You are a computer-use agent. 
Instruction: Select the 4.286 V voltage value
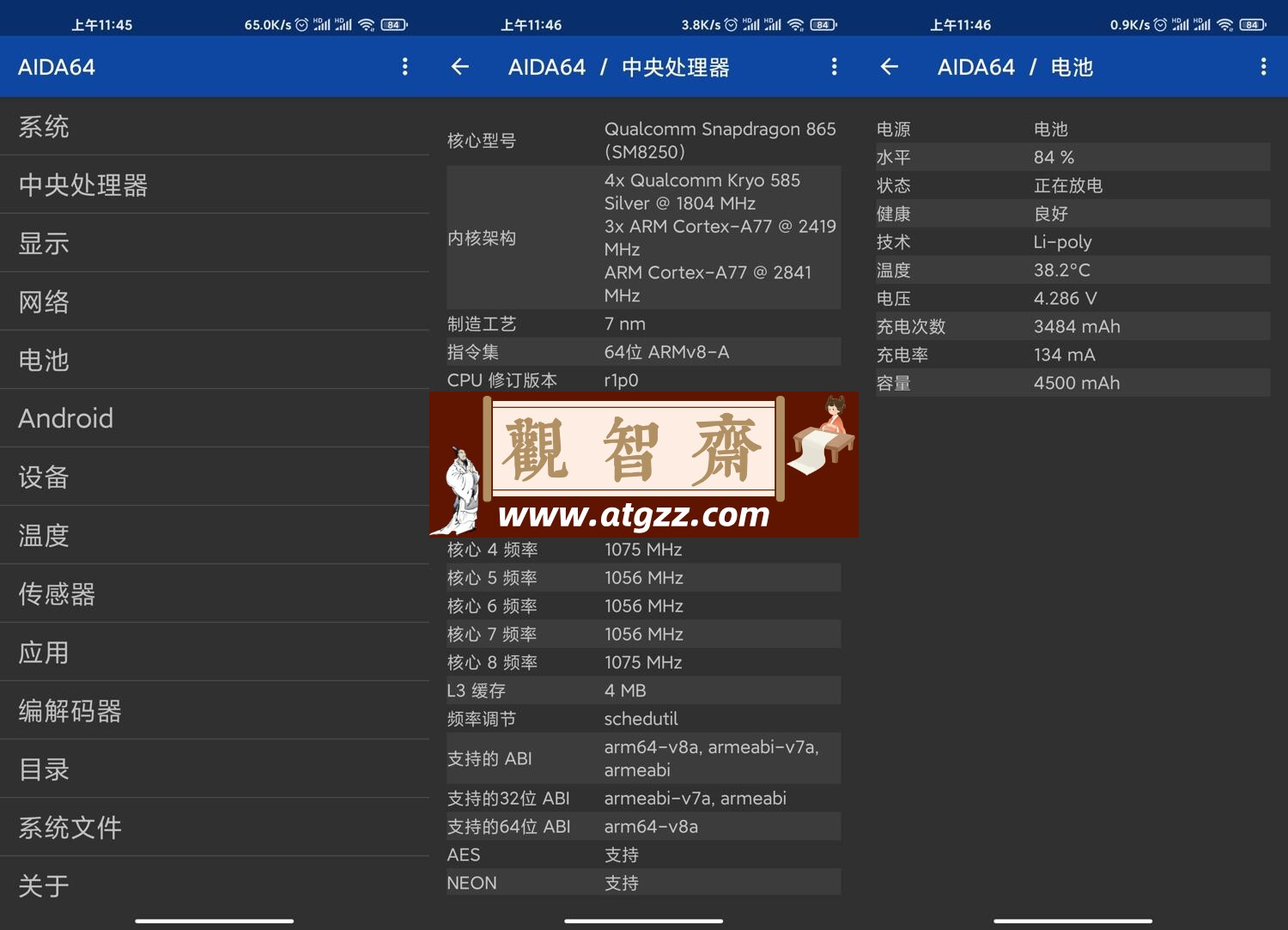(1065, 299)
